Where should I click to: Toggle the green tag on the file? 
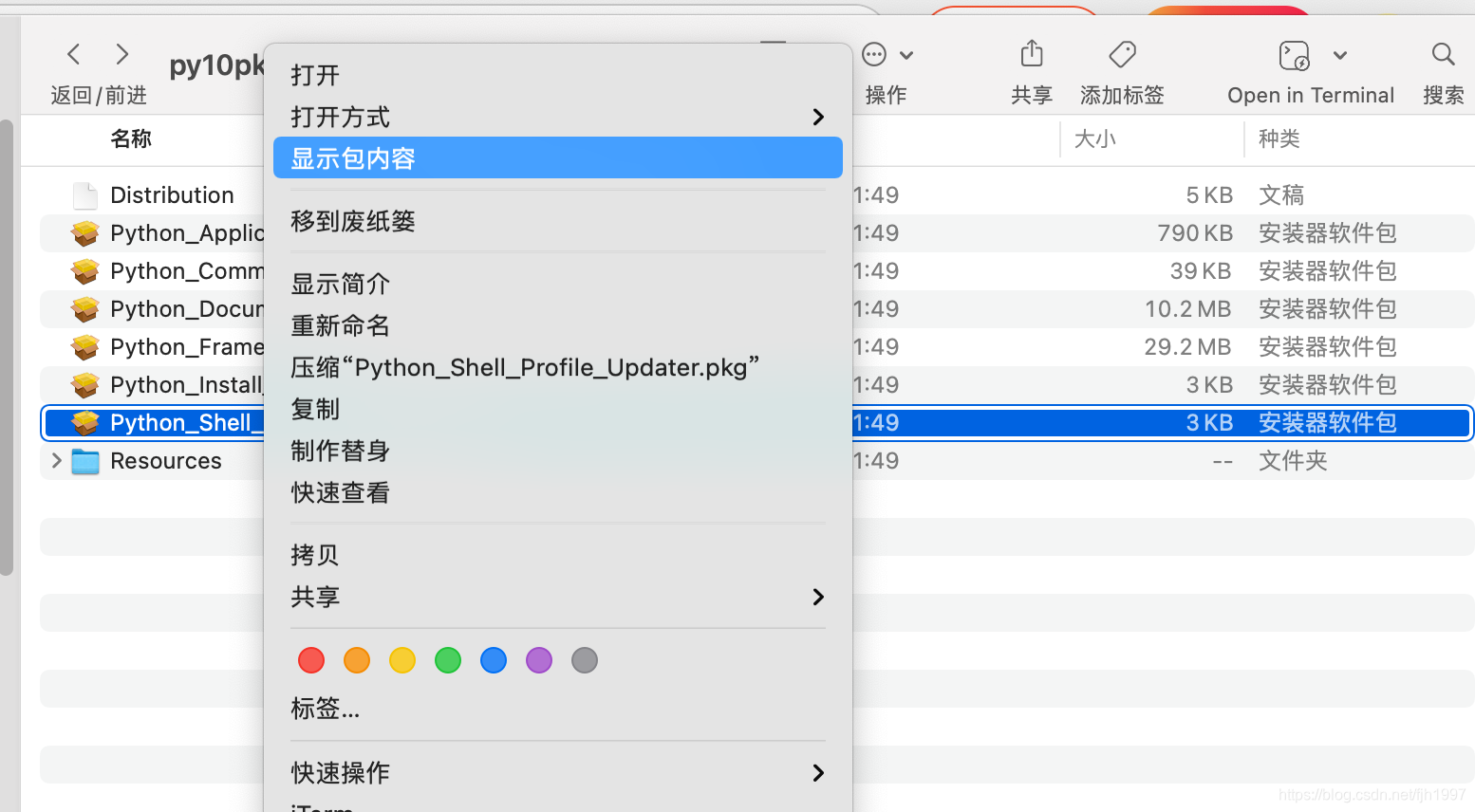click(448, 660)
